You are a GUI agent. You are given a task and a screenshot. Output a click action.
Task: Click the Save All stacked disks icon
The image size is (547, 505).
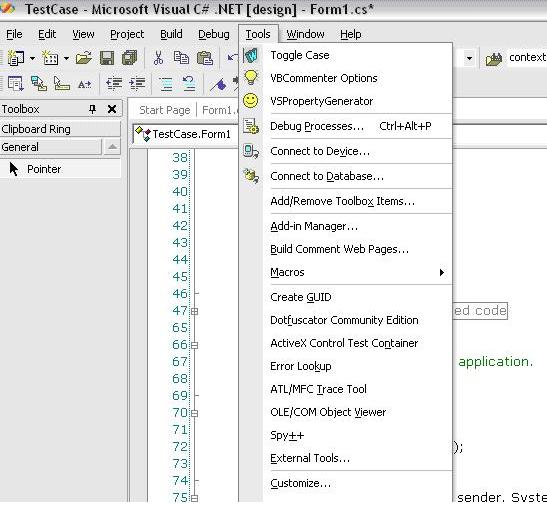[129, 58]
